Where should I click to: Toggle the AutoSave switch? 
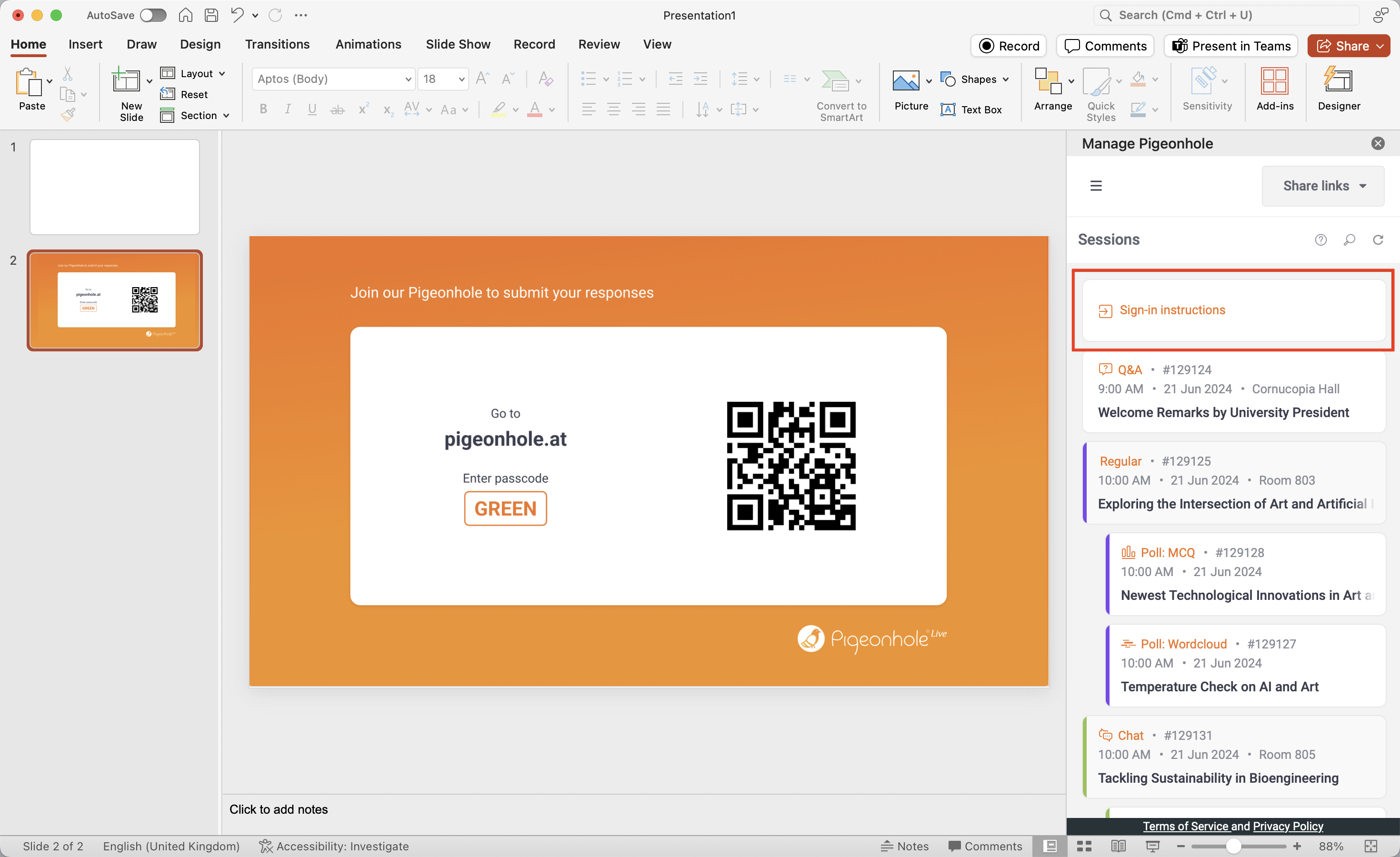pos(153,15)
